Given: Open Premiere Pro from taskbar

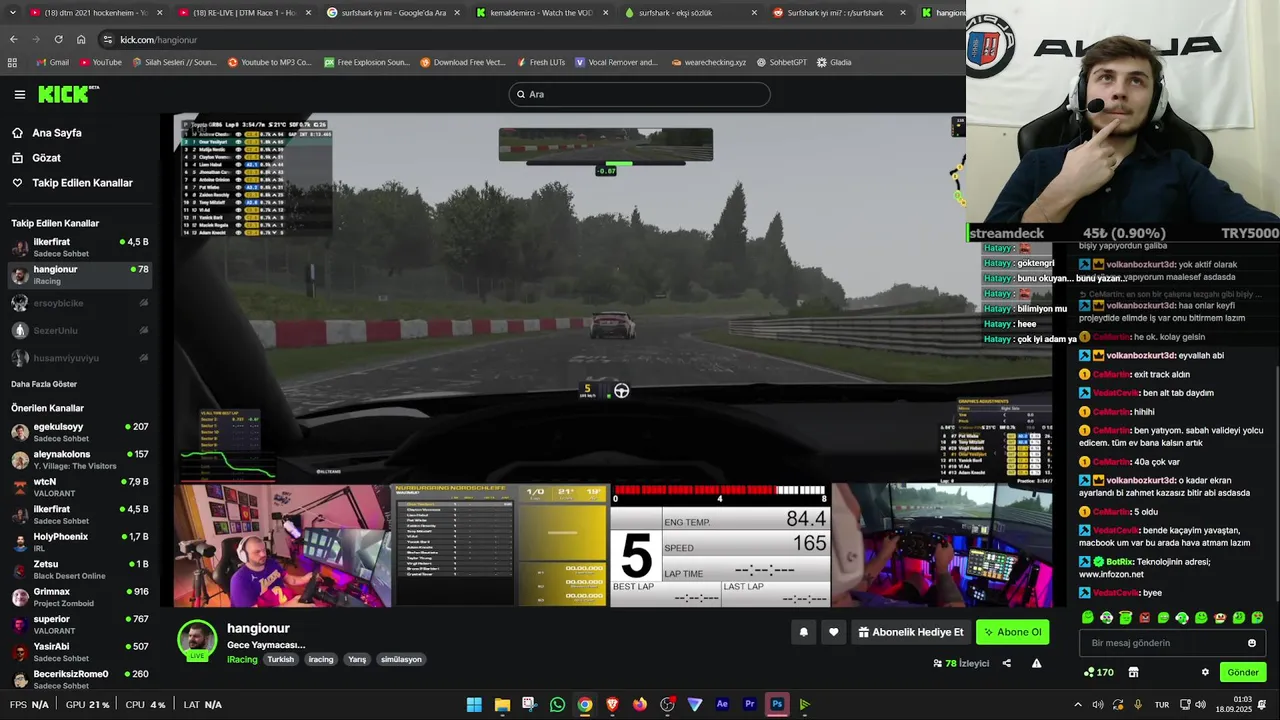Looking at the screenshot, I should pos(750,704).
